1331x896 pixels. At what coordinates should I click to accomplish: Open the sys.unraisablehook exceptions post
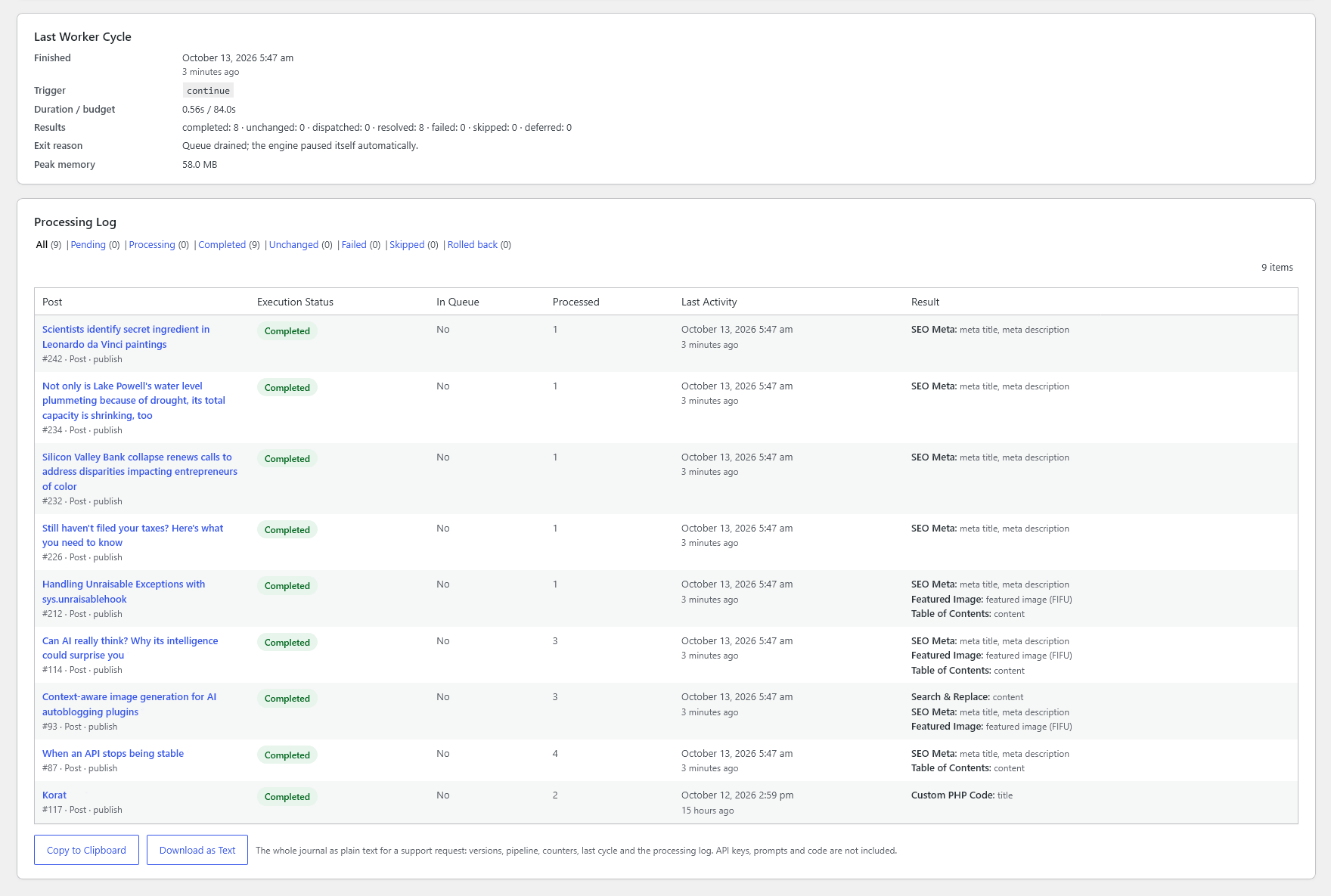[x=123, y=591]
